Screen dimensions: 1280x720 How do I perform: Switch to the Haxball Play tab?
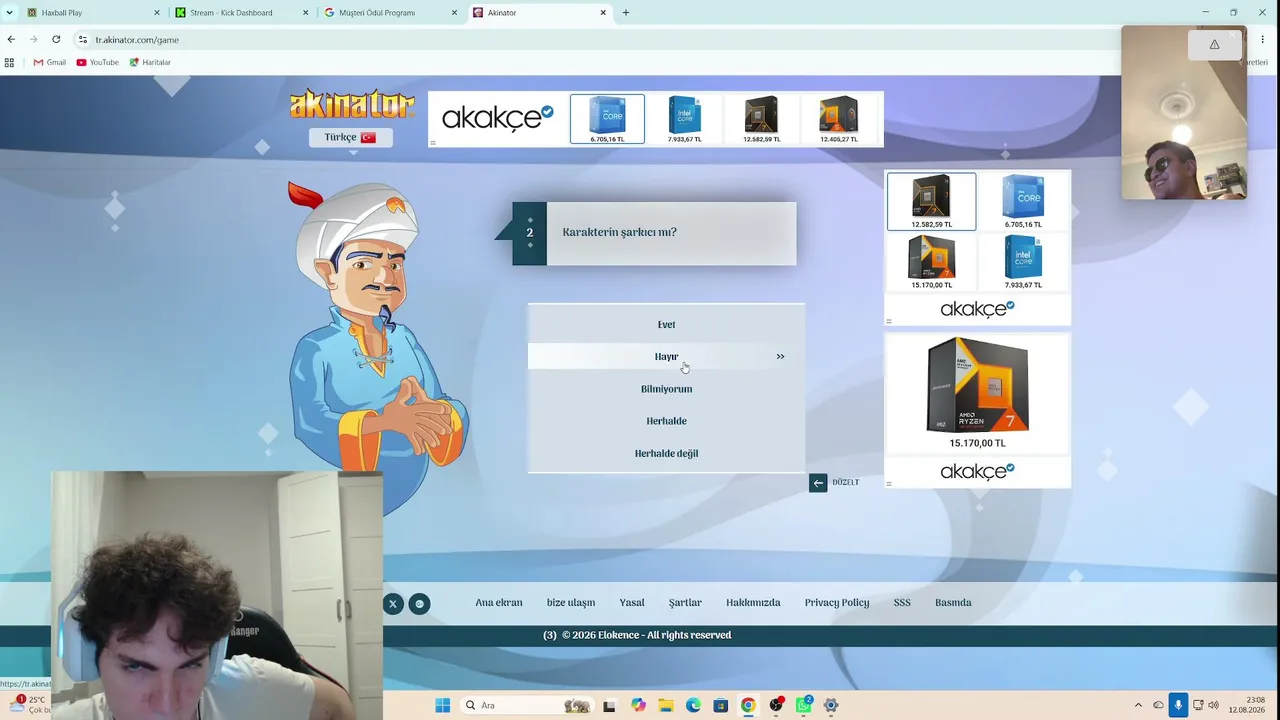point(94,13)
